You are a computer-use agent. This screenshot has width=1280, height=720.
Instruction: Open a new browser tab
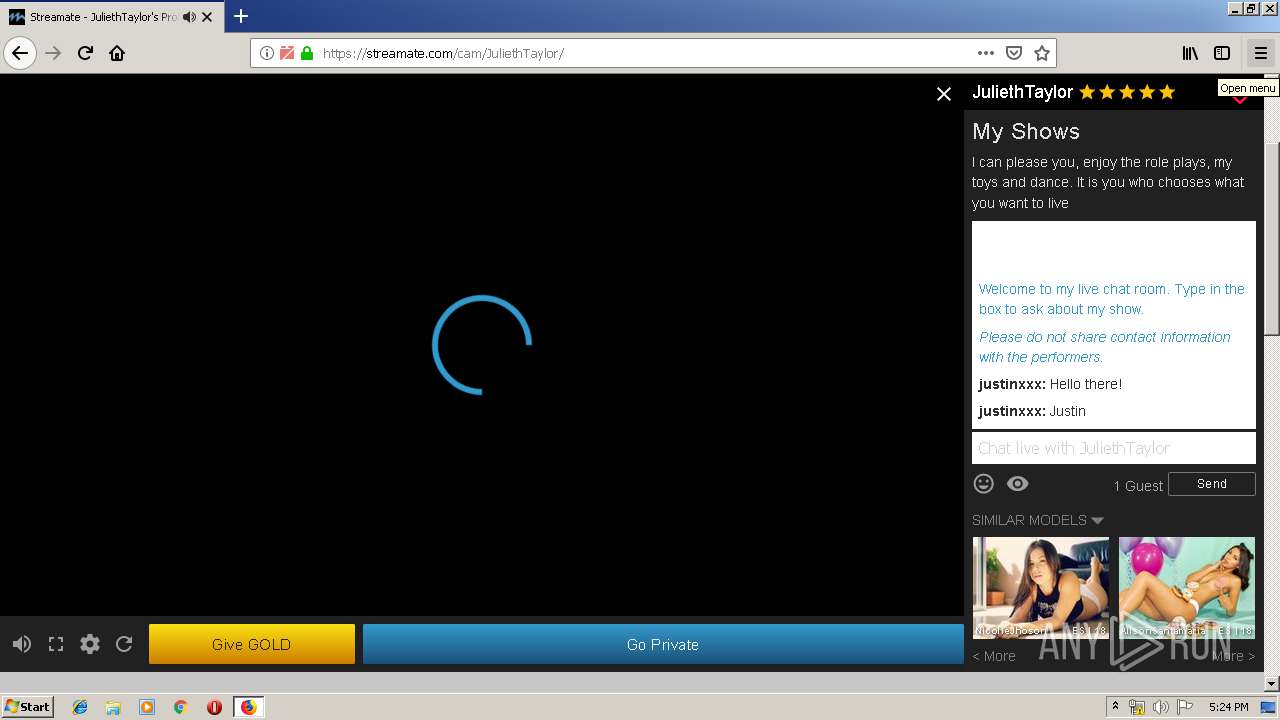(241, 16)
